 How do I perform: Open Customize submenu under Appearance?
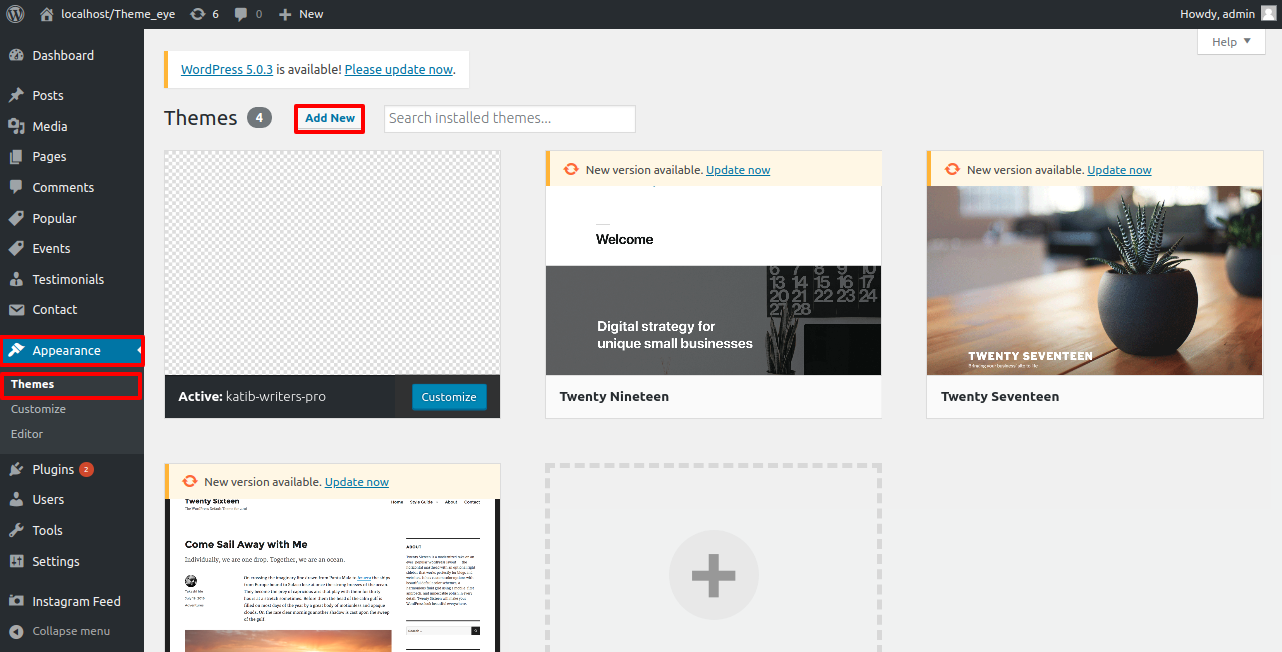(x=39, y=409)
